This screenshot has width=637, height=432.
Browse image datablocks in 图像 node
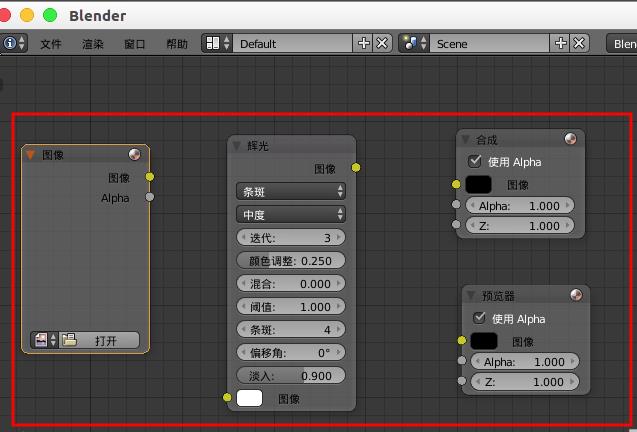click(45, 340)
